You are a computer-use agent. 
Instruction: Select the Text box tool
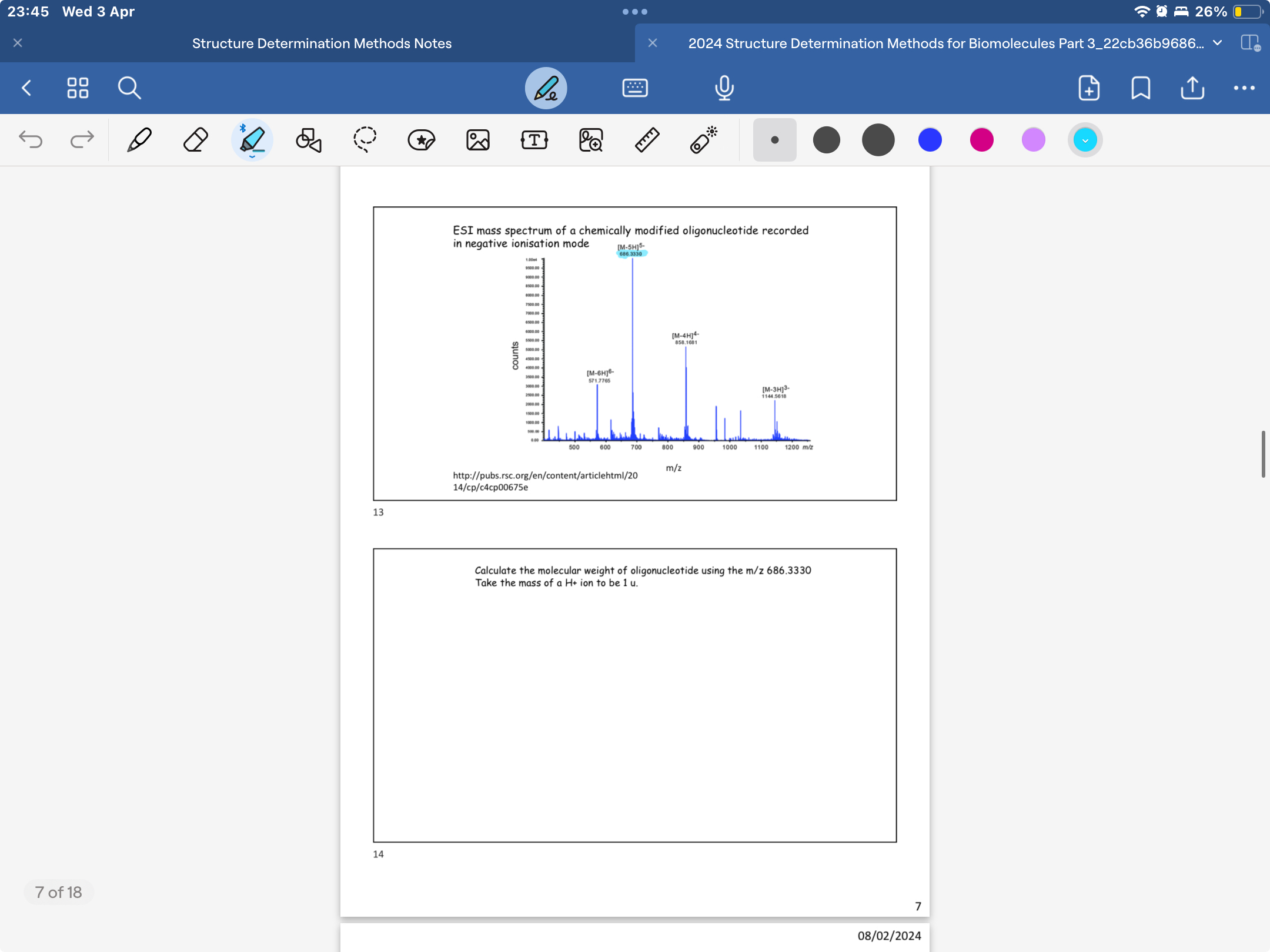click(534, 140)
